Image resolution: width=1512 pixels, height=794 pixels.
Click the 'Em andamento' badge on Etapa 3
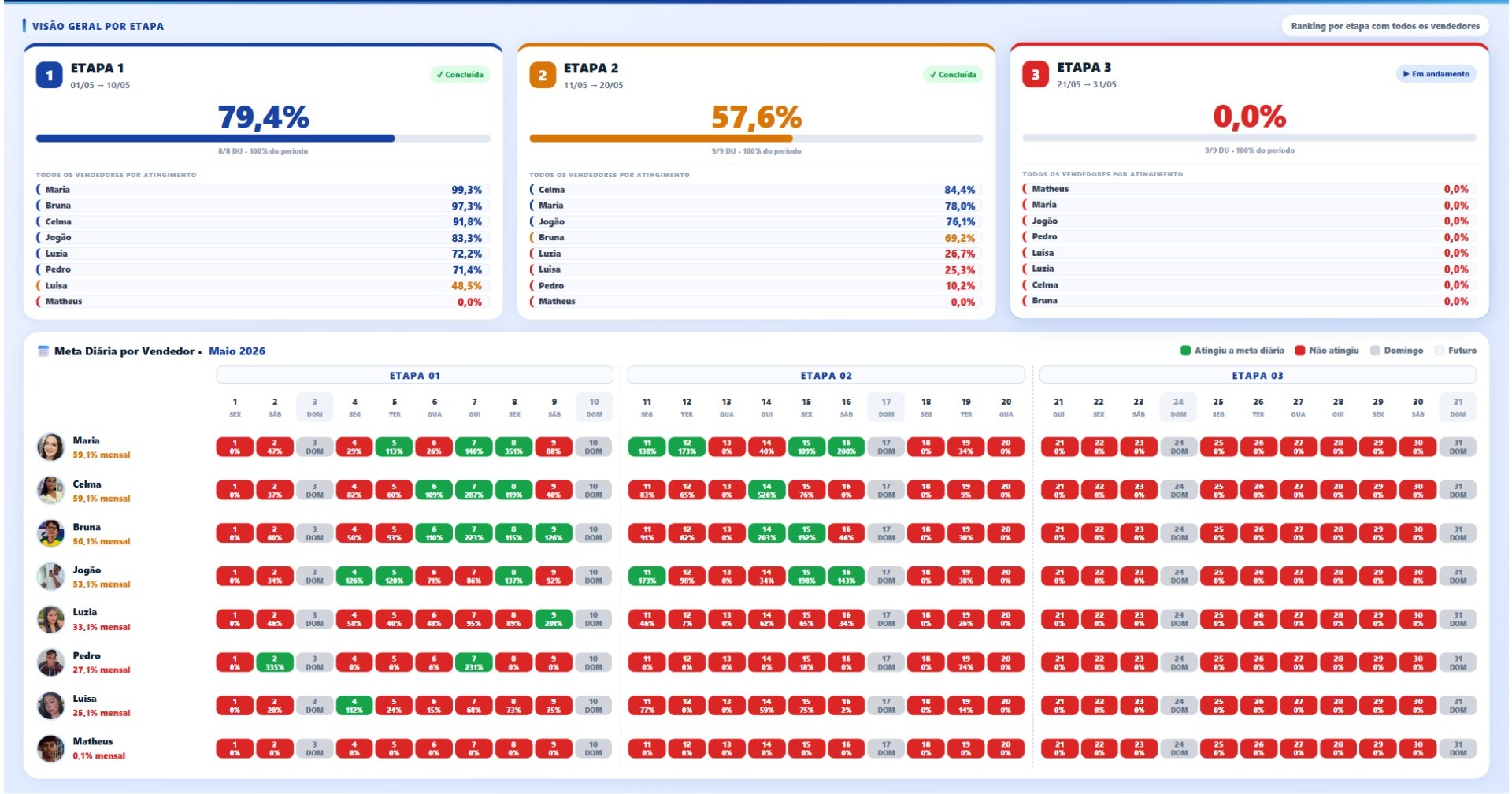coord(1436,74)
